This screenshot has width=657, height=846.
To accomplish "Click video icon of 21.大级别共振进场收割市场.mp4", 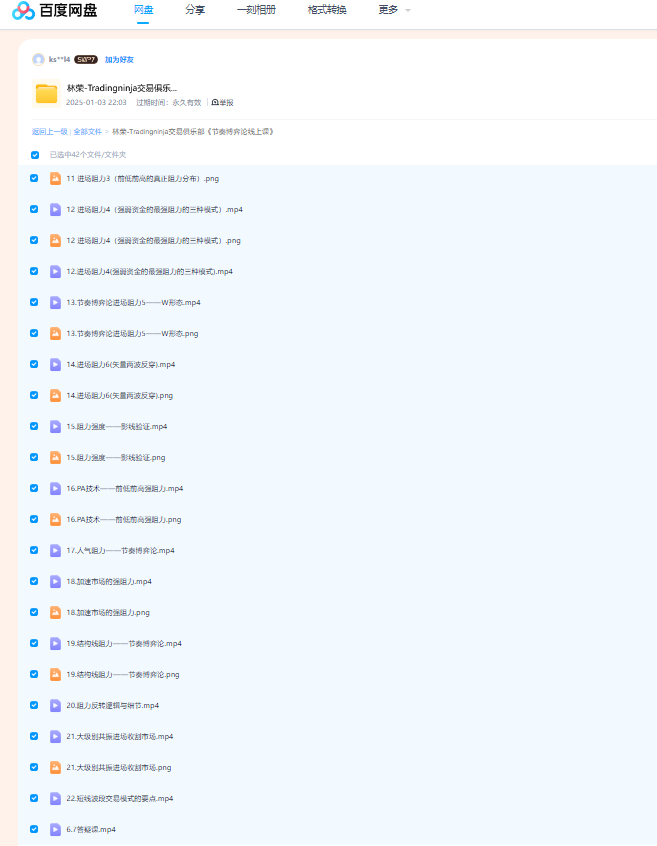I will pos(55,736).
